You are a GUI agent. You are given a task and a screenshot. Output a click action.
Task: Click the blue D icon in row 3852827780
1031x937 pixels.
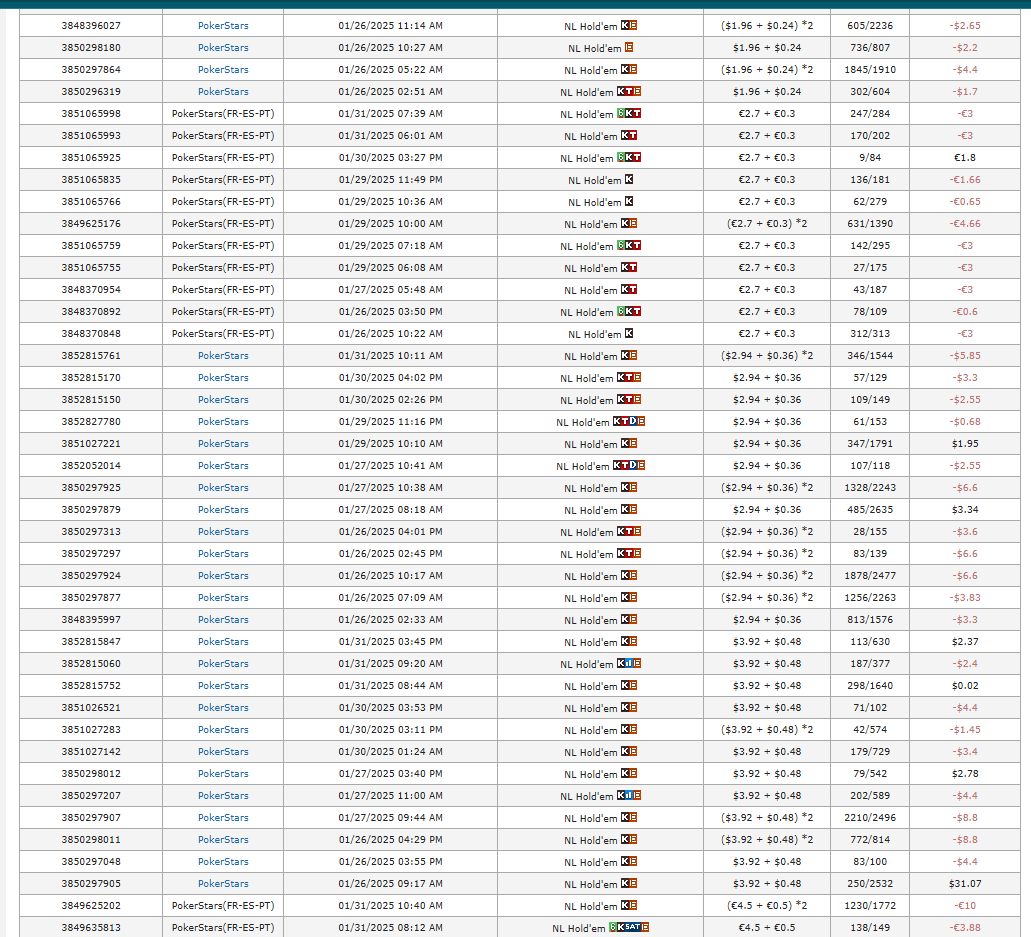[x=633, y=421]
